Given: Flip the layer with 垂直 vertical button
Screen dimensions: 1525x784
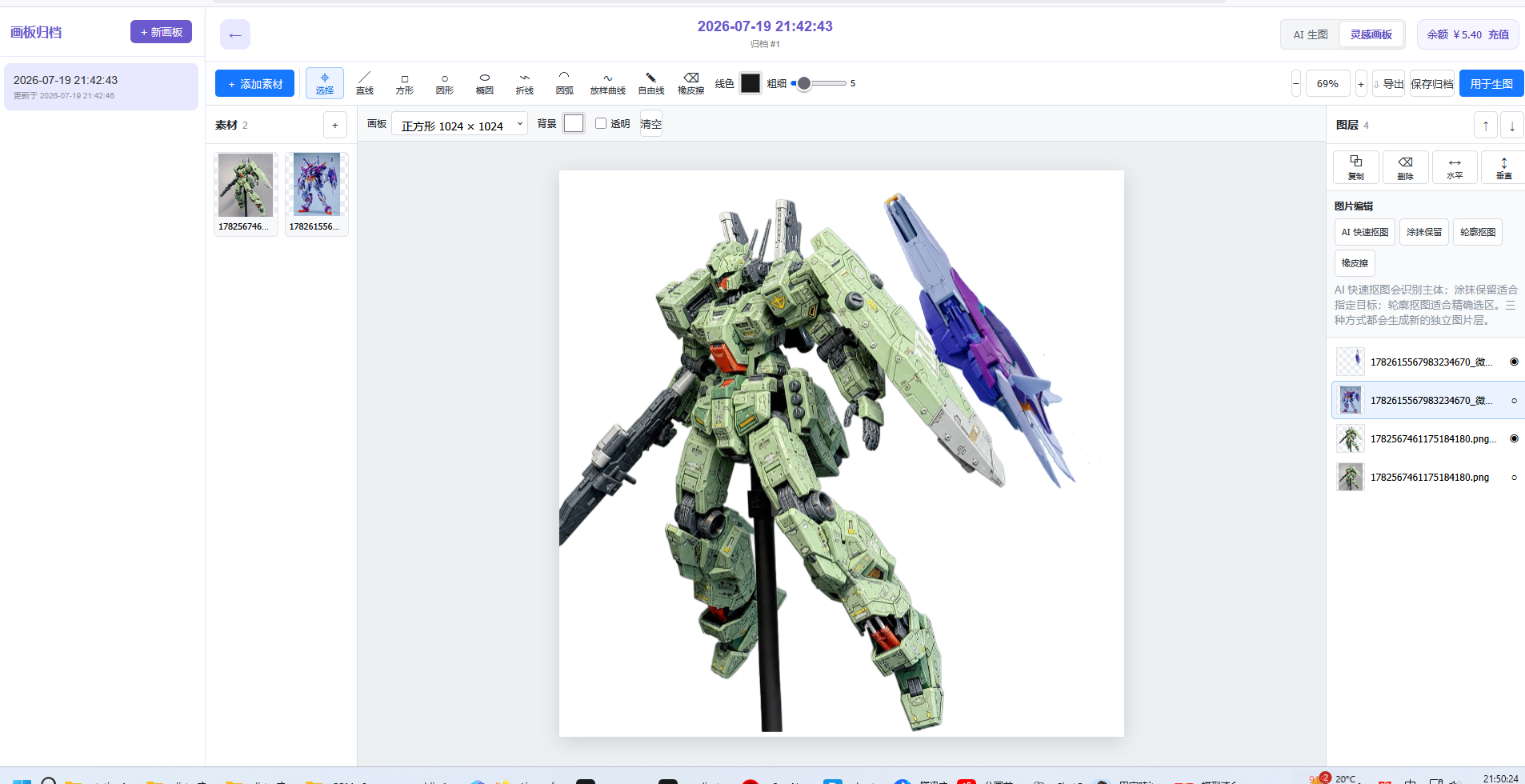Looking at the screenshot, I should pyautogui.click(x=1504, y=167).
